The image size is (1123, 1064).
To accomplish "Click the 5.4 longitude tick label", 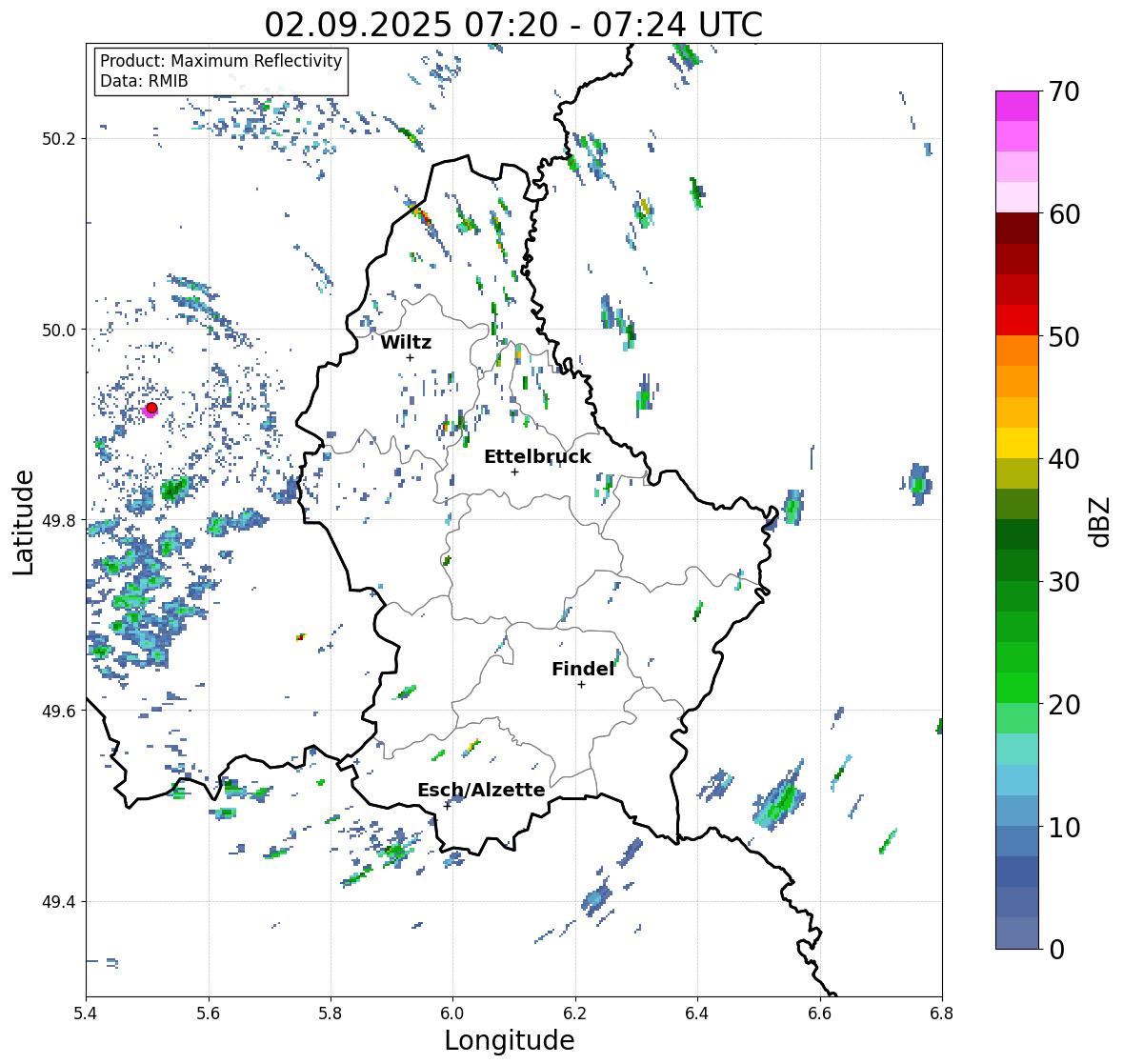I will click(86, 1013).
